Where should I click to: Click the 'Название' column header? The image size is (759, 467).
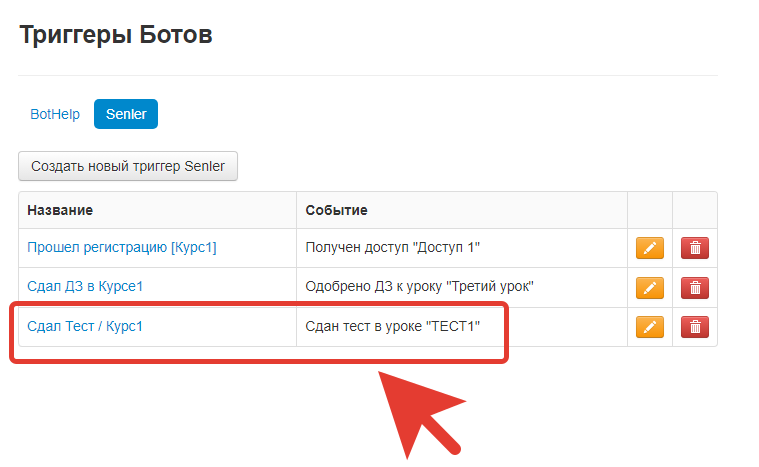tap(60, 210)
